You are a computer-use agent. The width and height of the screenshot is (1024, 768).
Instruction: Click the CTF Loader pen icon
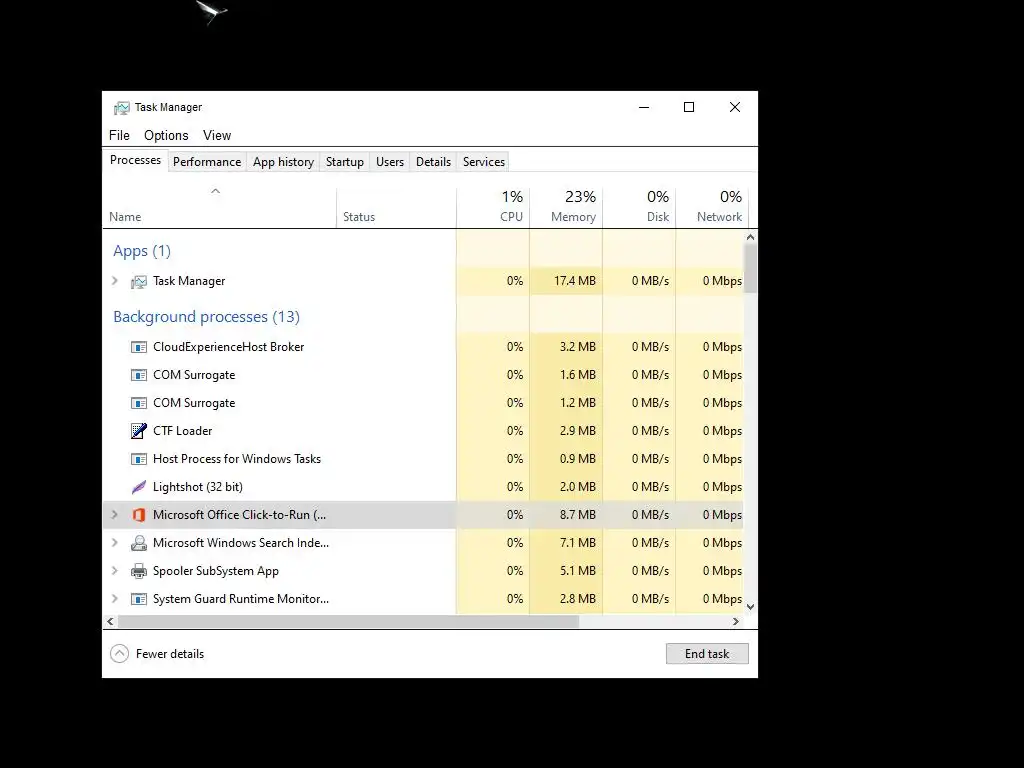pyautogui.click(x=138, y=431)
